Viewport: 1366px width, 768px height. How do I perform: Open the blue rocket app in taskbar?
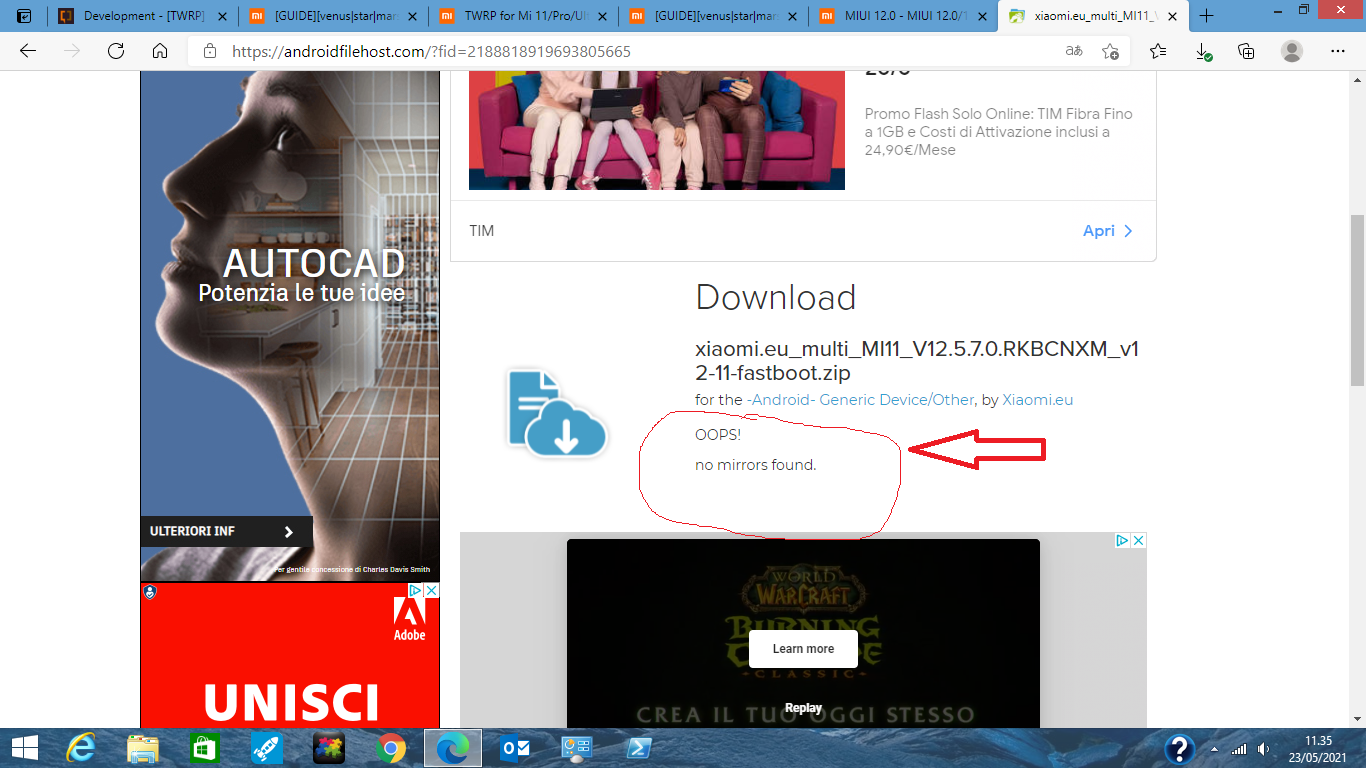point(266,748)
